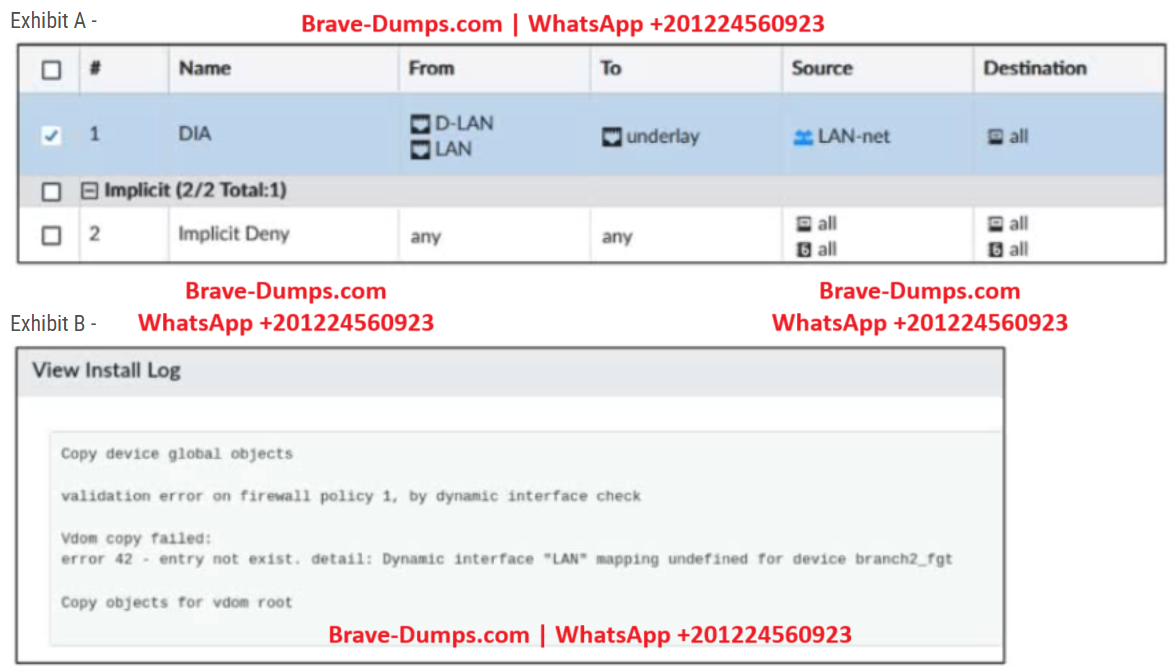Screen dimensions: 1171x666
Task: Click the Source column header
Action: [821, 68]
